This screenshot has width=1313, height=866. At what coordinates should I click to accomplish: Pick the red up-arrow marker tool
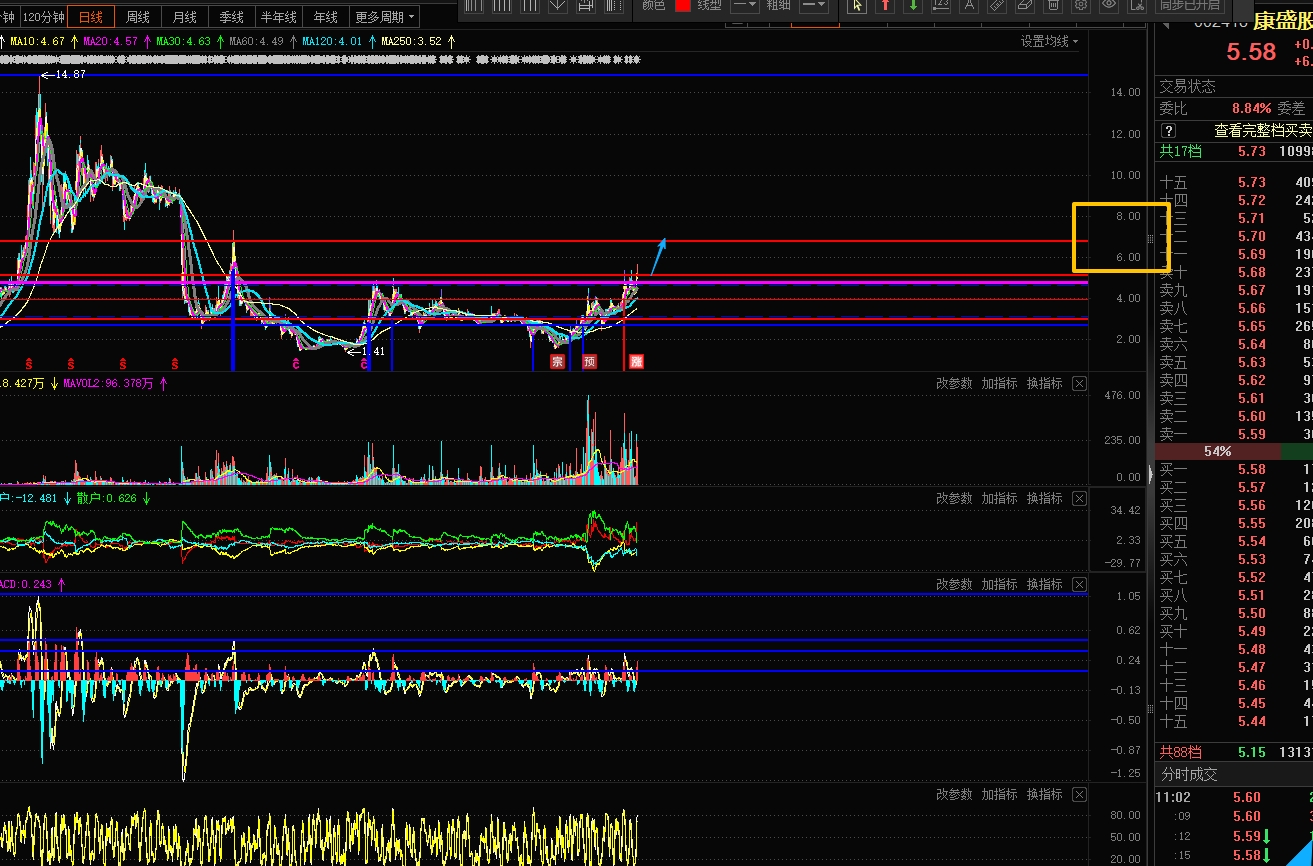(x=885, y=6)
